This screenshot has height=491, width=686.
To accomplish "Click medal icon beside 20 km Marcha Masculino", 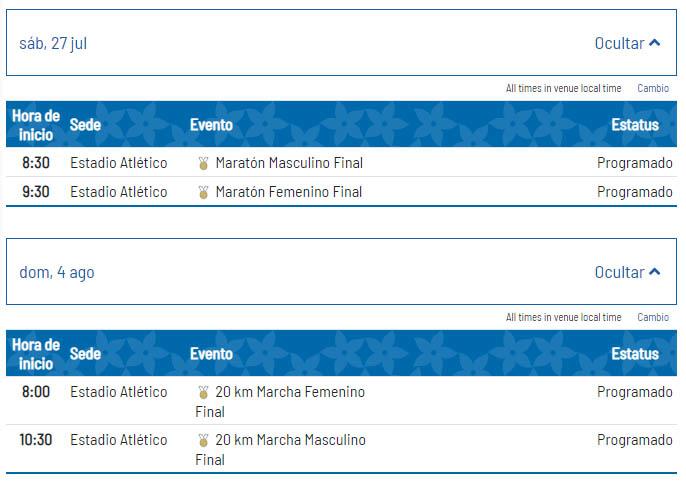I will coord(203,440).
